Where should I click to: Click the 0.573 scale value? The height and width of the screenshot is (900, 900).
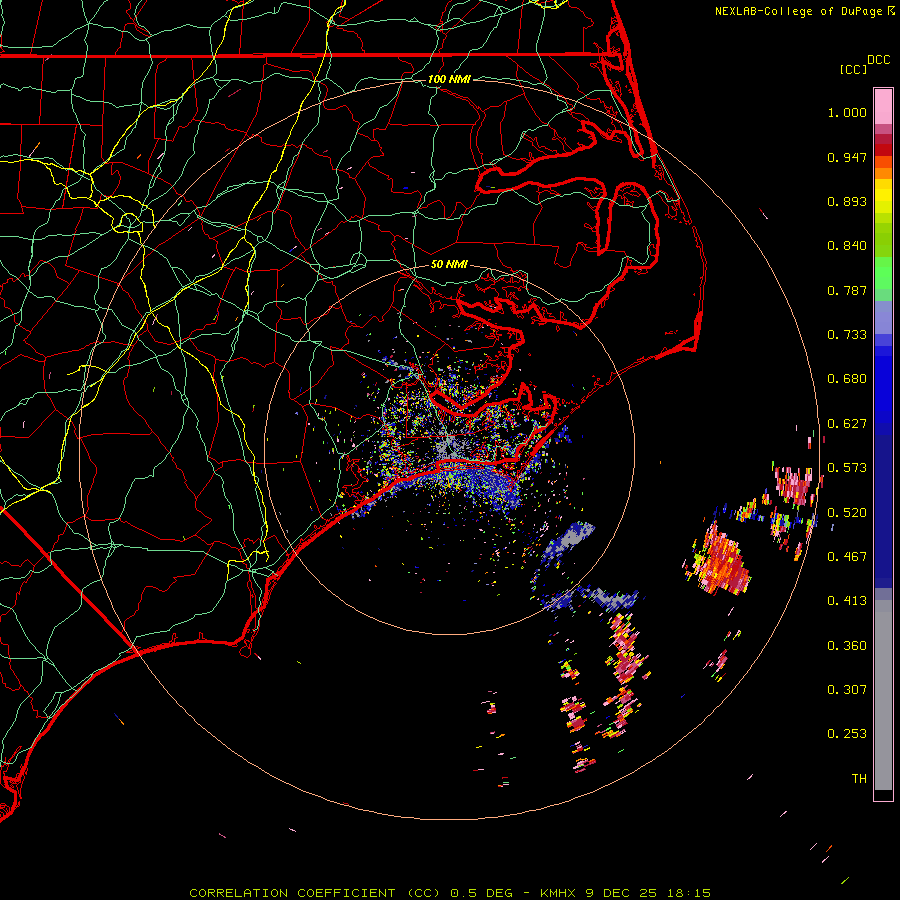[847, 468]
